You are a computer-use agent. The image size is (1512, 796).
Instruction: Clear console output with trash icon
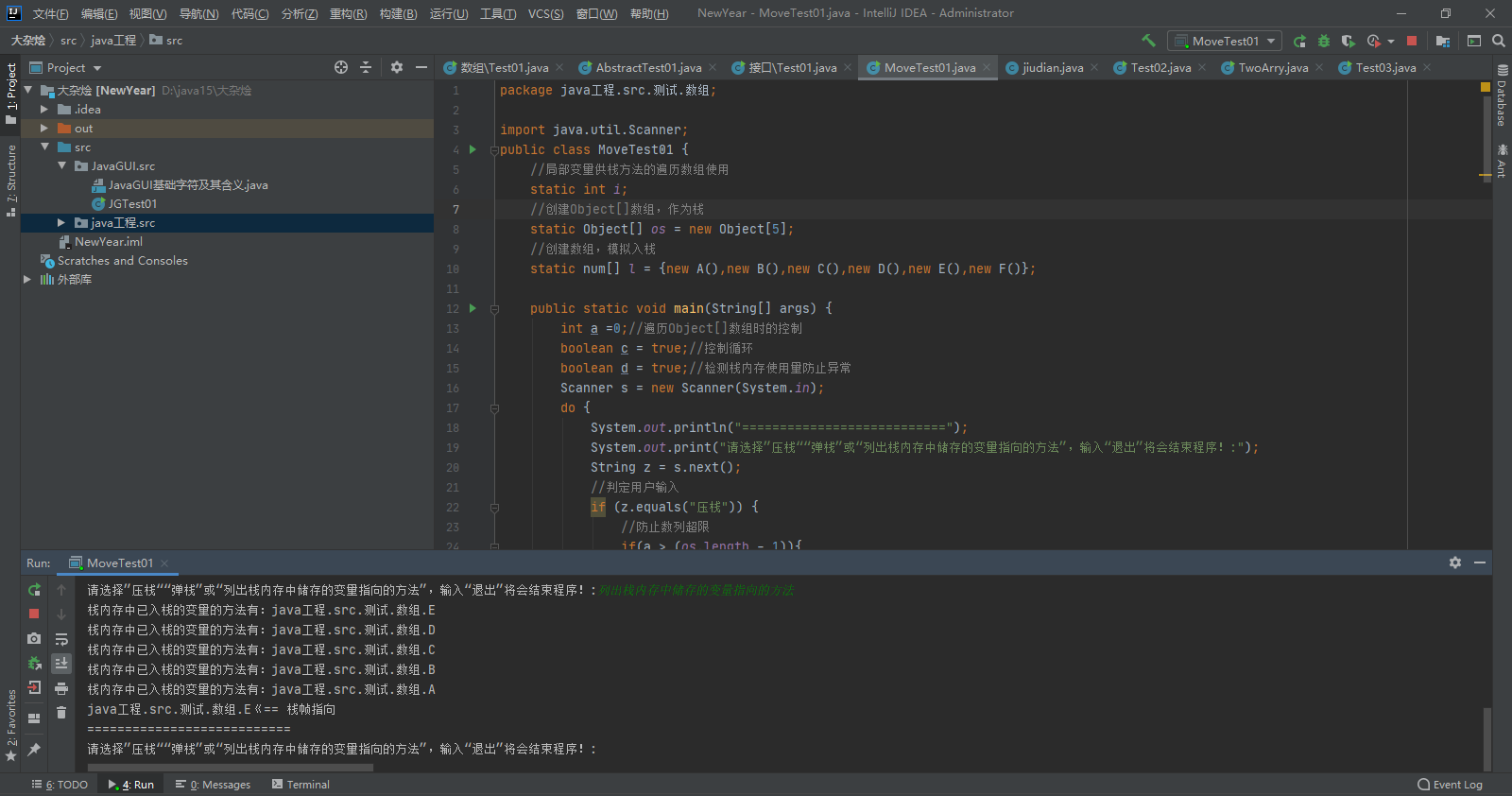(61, 713)
